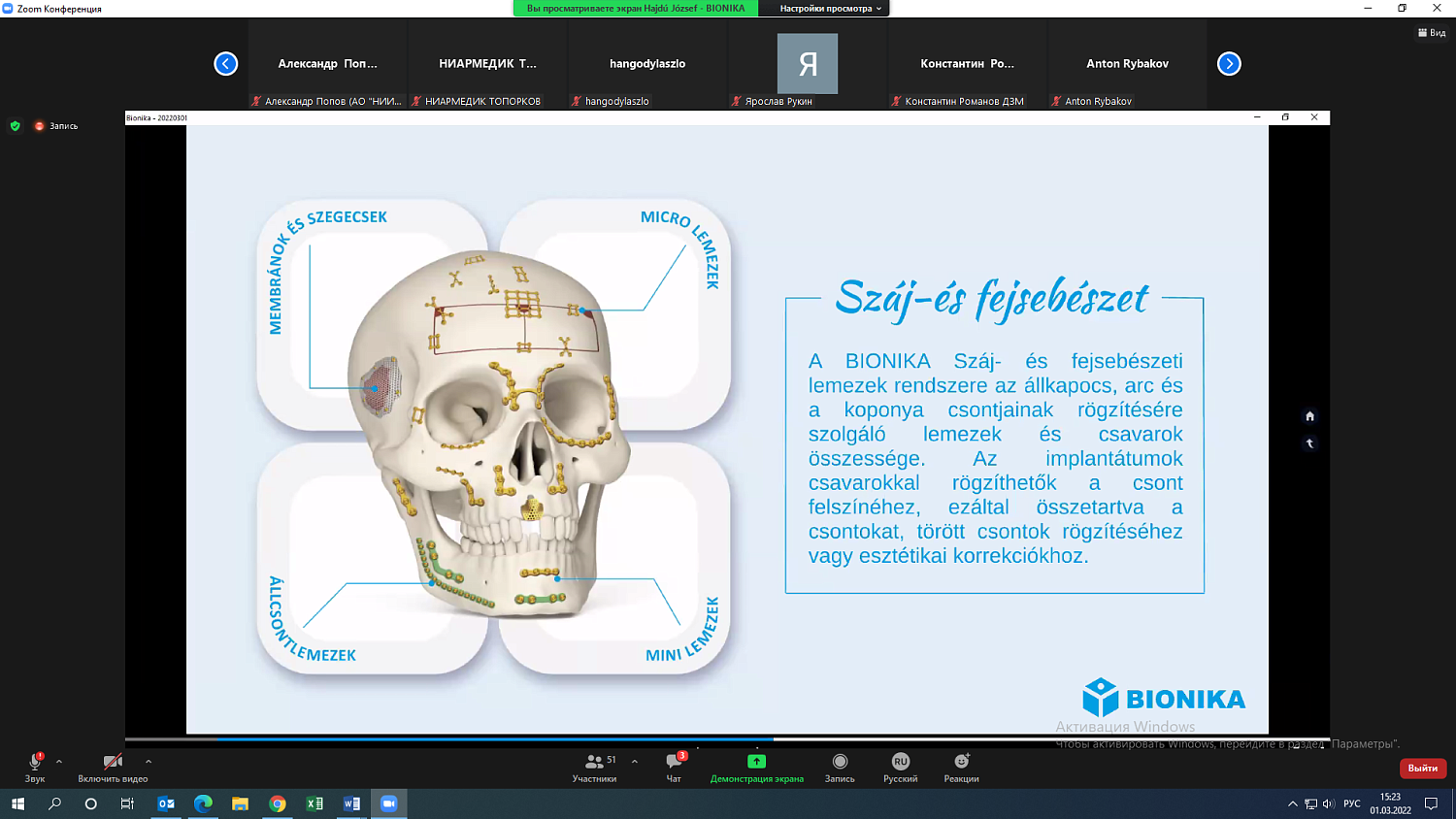Click Александр Попов muted microphone icon
The width and height of the screenshot is (1456, 819).
tap(256, 101)
